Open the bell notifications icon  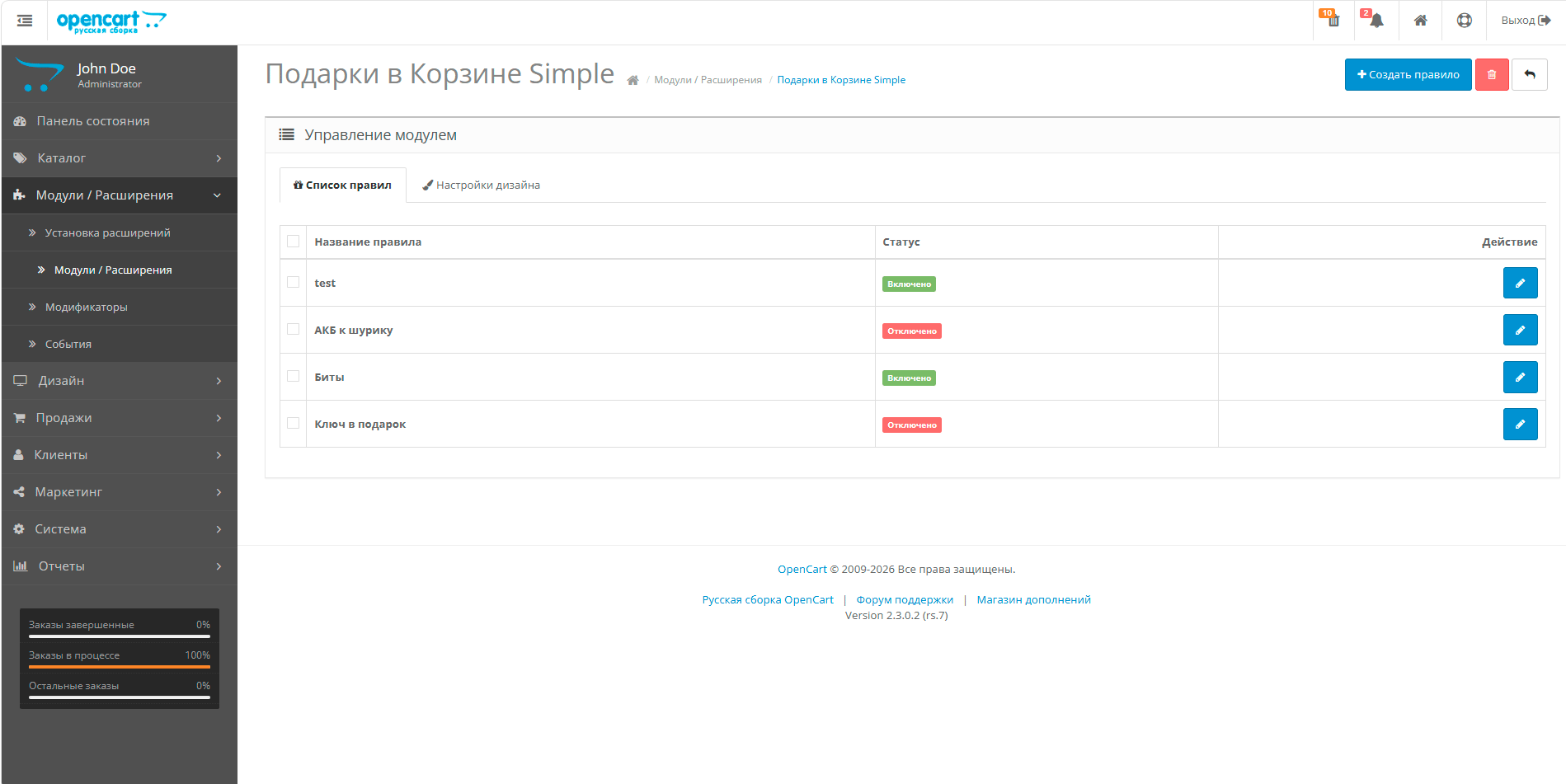coord(1376,21)
